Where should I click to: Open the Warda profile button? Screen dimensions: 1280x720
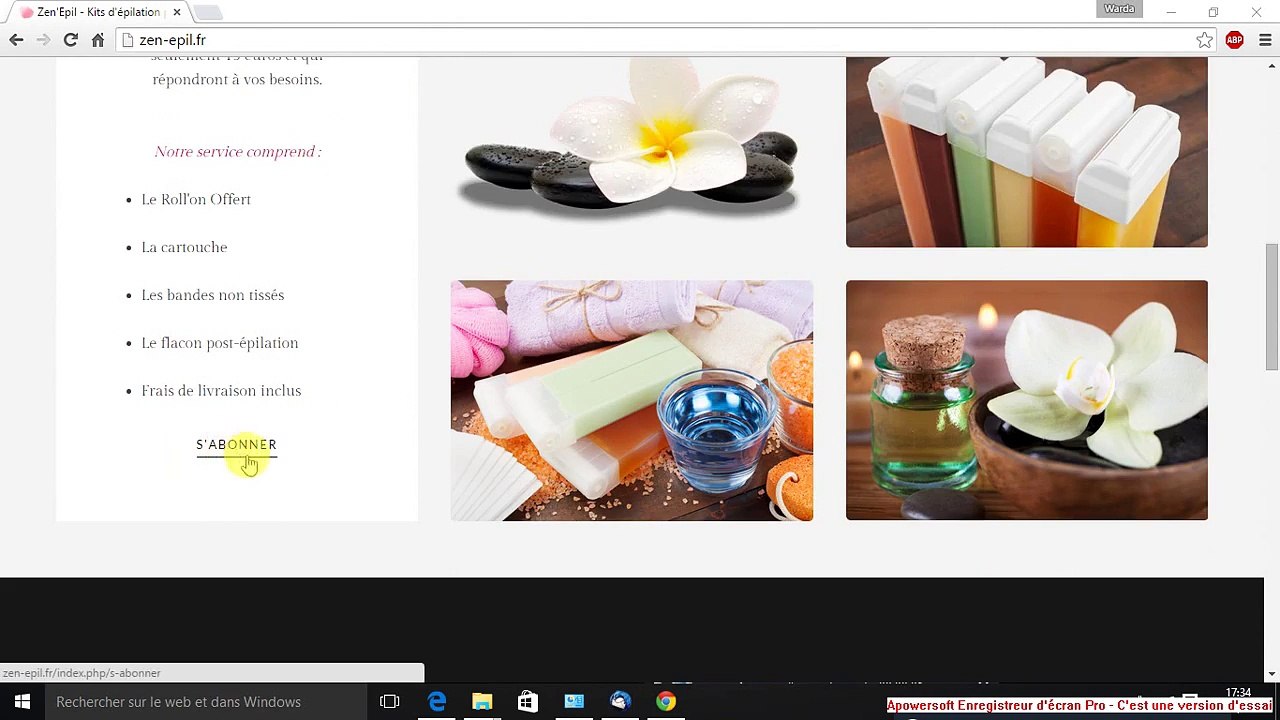point(1119,9)
